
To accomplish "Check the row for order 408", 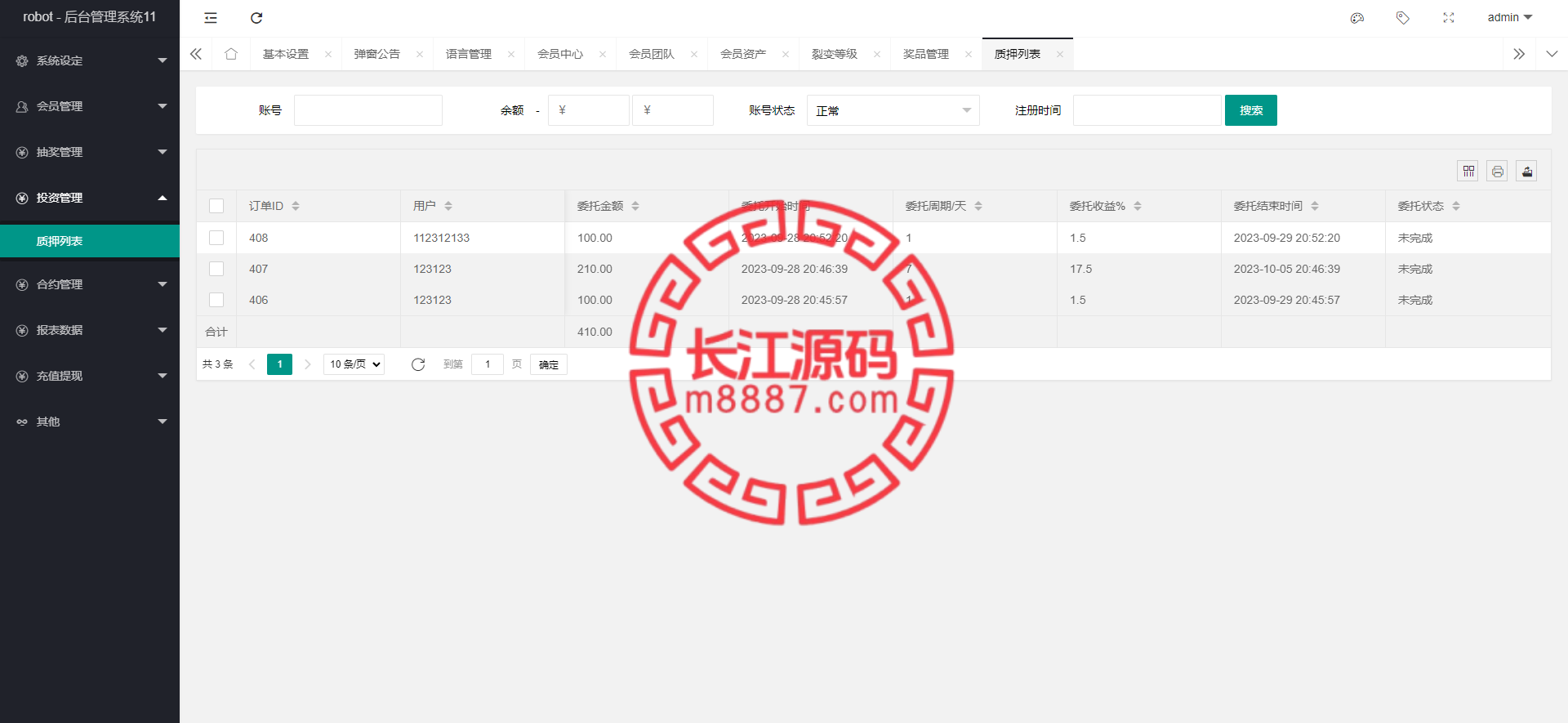I will (x=216, y=238).
